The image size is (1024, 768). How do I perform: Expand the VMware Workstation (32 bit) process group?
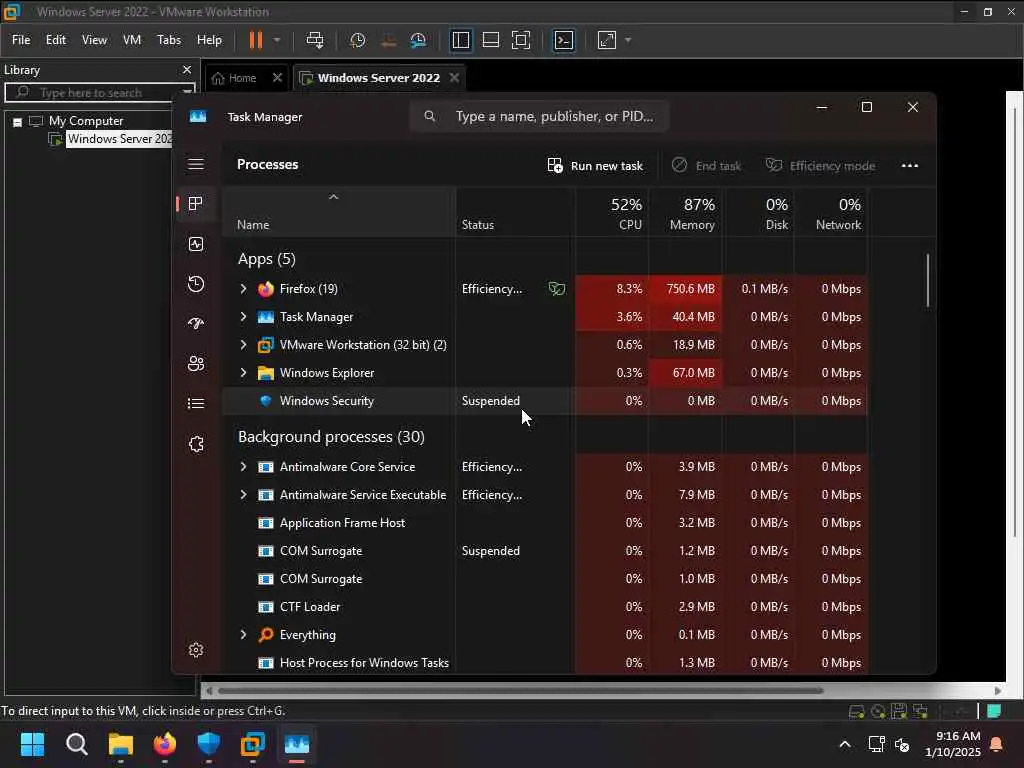click(243, 345)
